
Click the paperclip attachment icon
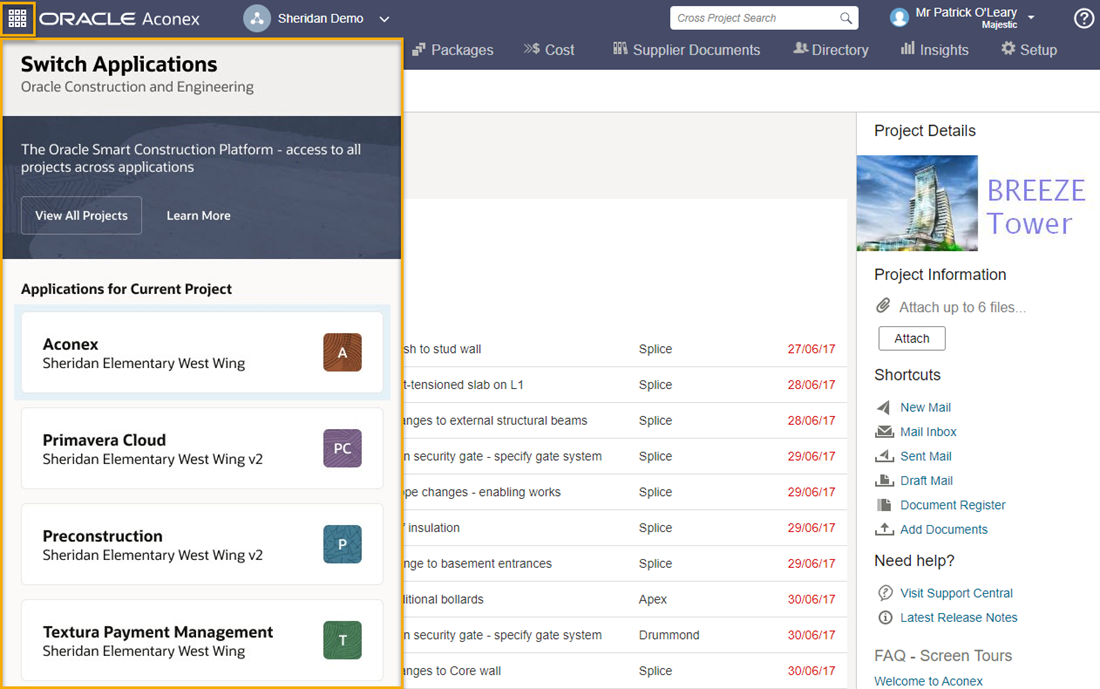[x=883, y=306]
